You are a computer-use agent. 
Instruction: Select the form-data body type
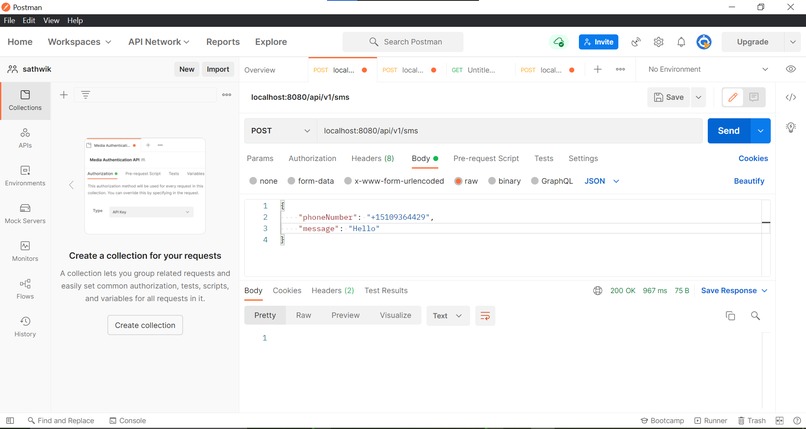310,181
